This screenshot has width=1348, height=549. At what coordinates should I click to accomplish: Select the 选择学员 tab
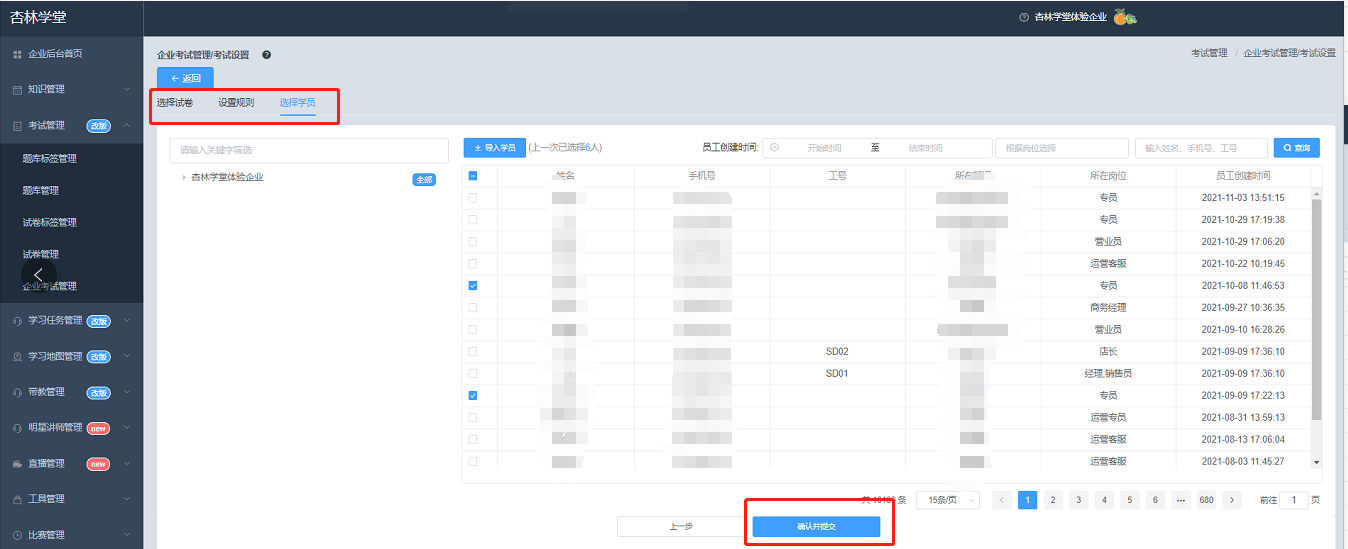[x=298, y=103]
